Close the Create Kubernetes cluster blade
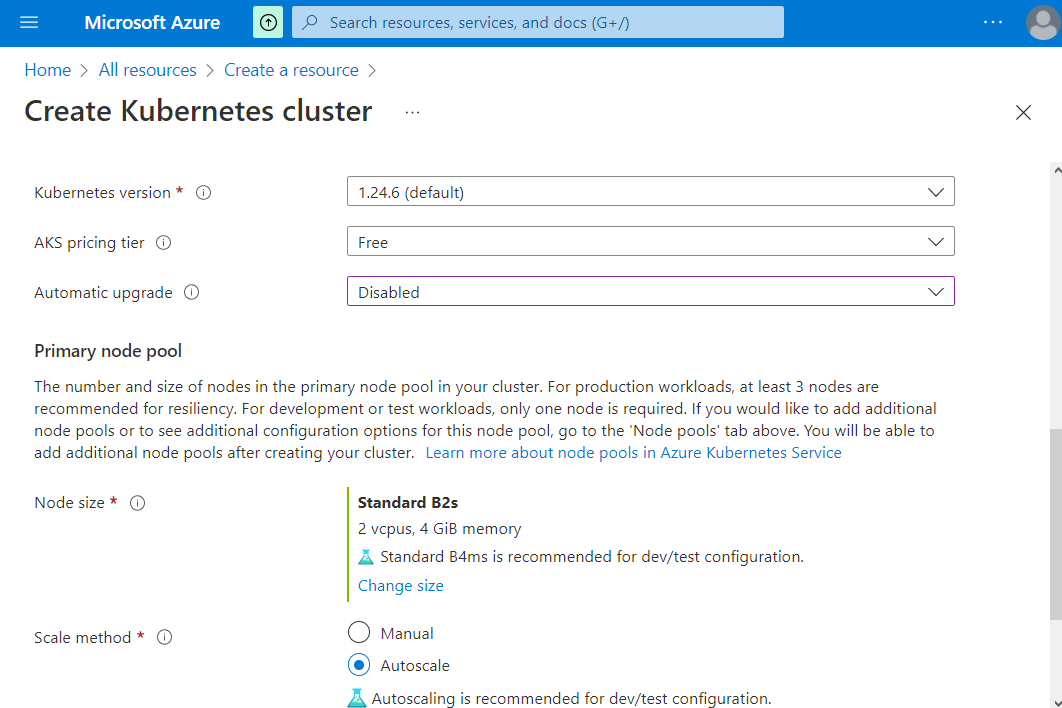 [x=1023, y=112]
